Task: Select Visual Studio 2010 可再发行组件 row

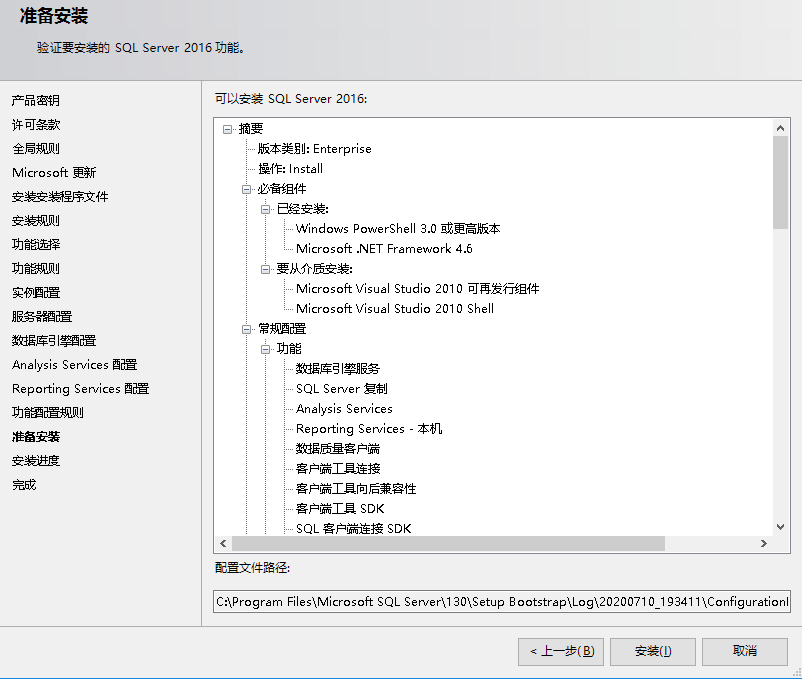Action: tap(417, 289)
